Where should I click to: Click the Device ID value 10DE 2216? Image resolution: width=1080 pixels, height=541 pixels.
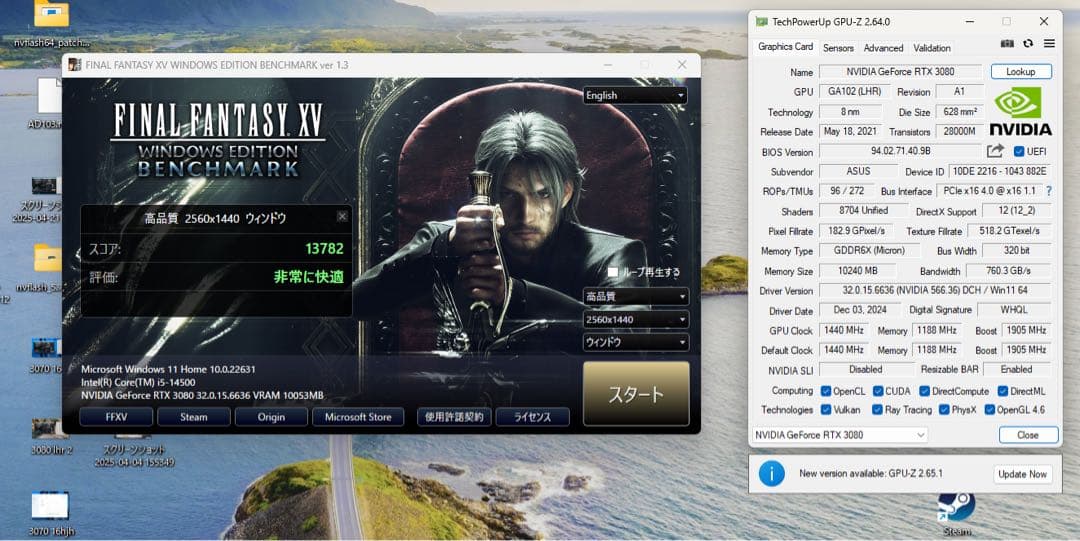999,171
